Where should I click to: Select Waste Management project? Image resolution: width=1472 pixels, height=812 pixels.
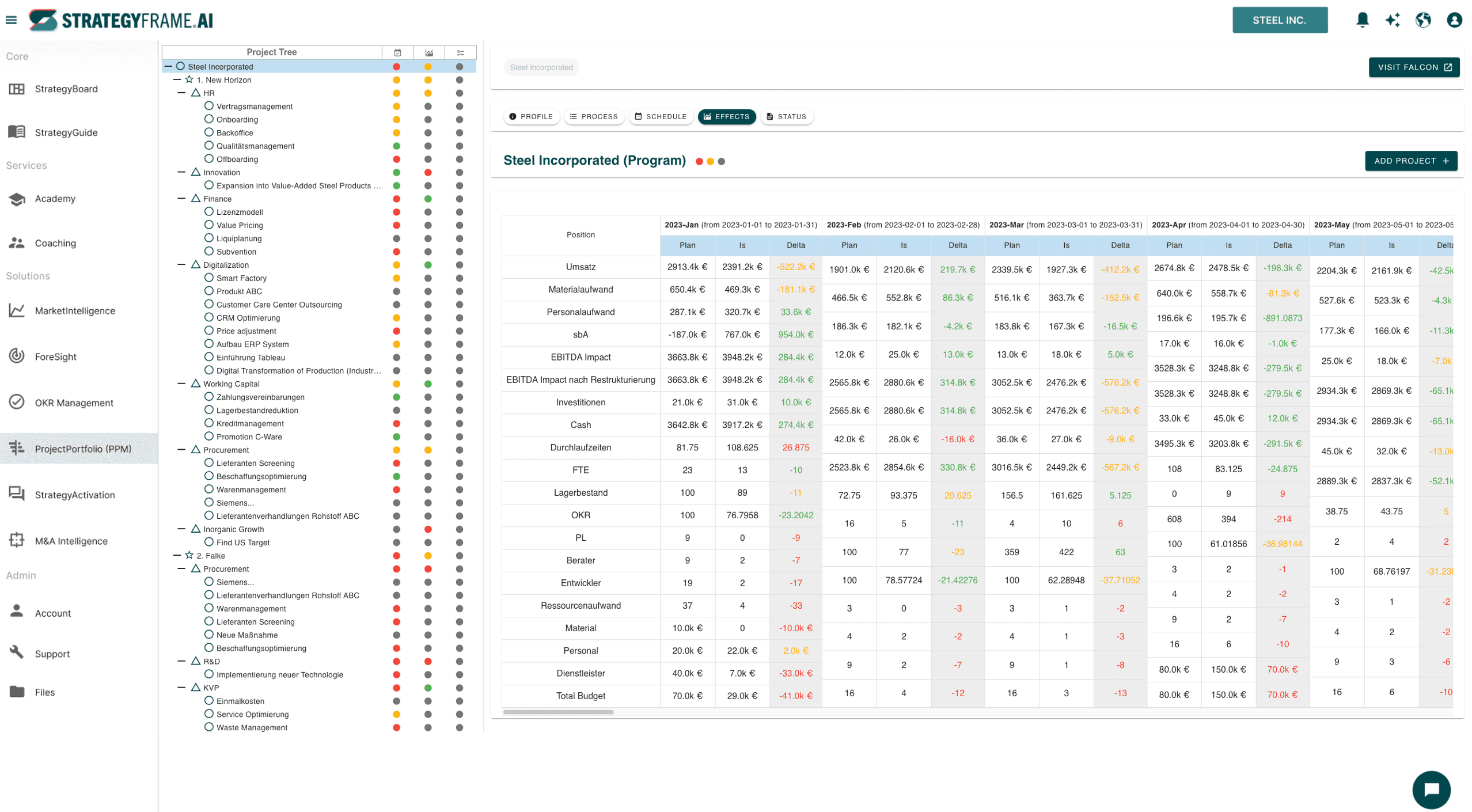252,727
